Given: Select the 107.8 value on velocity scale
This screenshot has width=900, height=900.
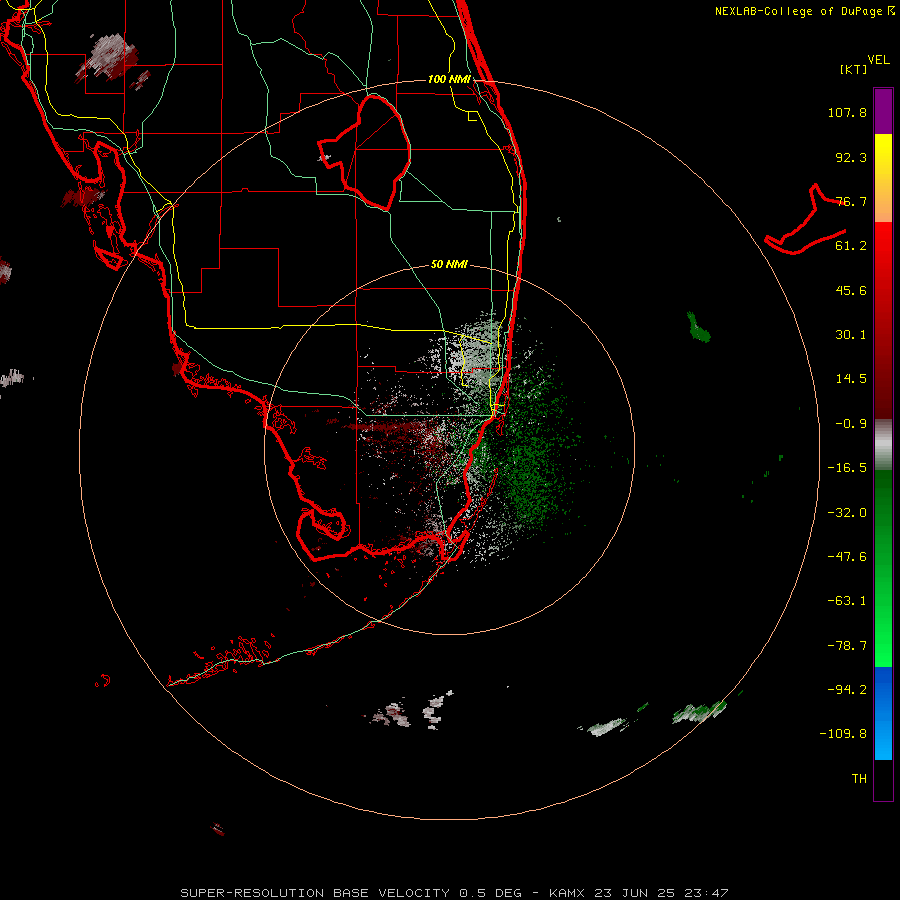Looking at the screenshot, I should 847,112.
